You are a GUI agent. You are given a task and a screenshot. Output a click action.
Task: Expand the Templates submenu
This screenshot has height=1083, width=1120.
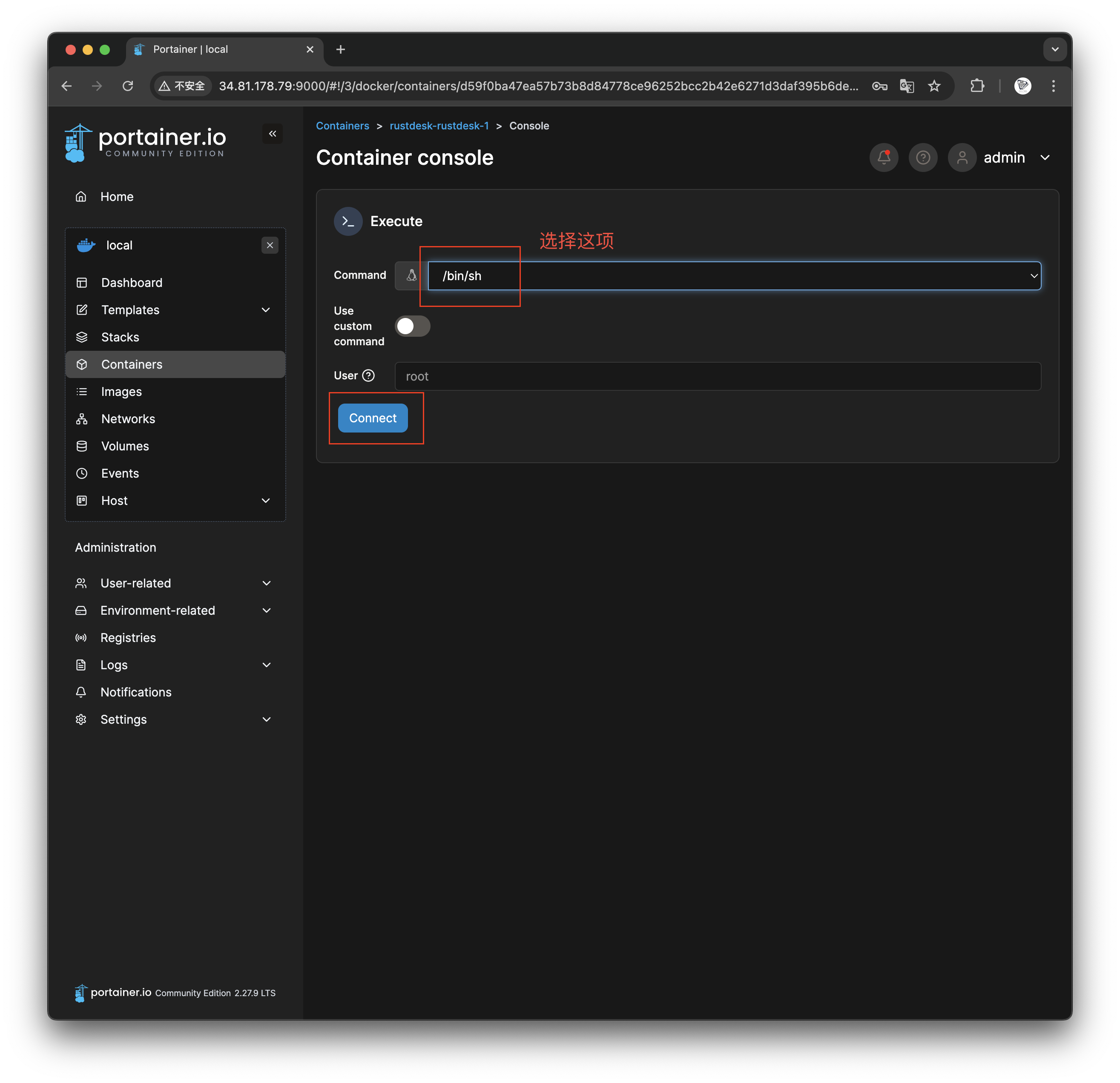point(266,309)
